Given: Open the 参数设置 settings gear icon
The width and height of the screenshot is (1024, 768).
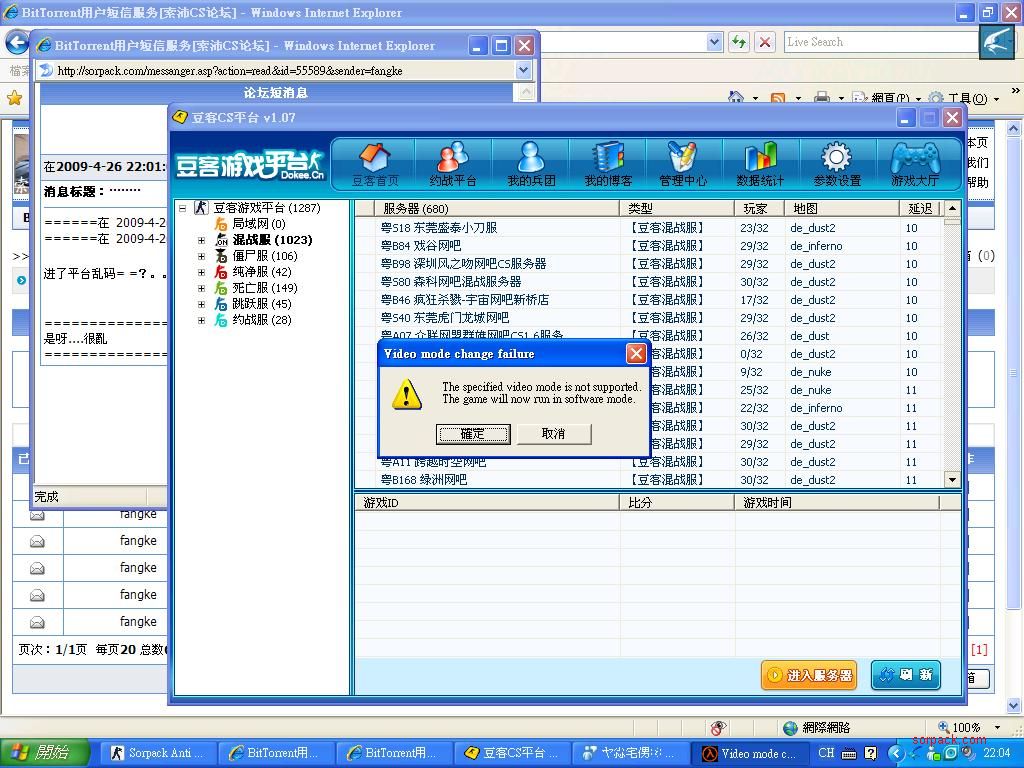Looking at the screenshot, I should [837, 164].
